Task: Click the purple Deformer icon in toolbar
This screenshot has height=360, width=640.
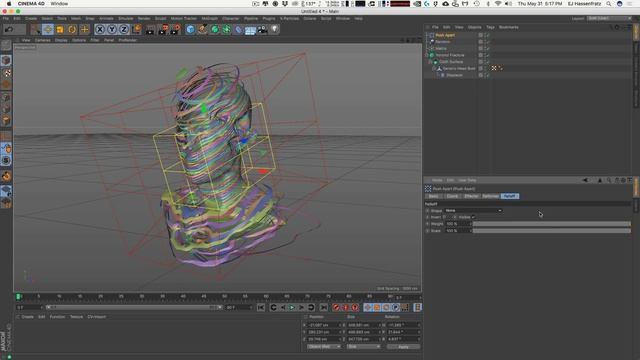Action: pos(238,29)
